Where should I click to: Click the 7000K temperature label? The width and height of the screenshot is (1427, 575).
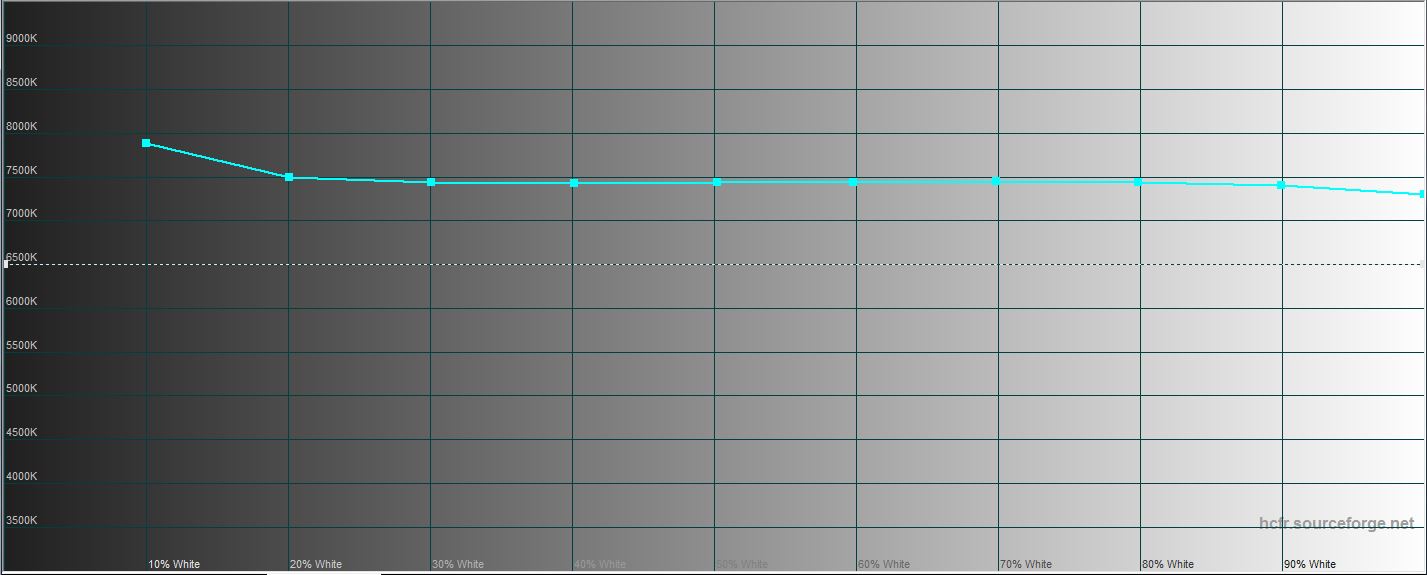click(22, 213)
